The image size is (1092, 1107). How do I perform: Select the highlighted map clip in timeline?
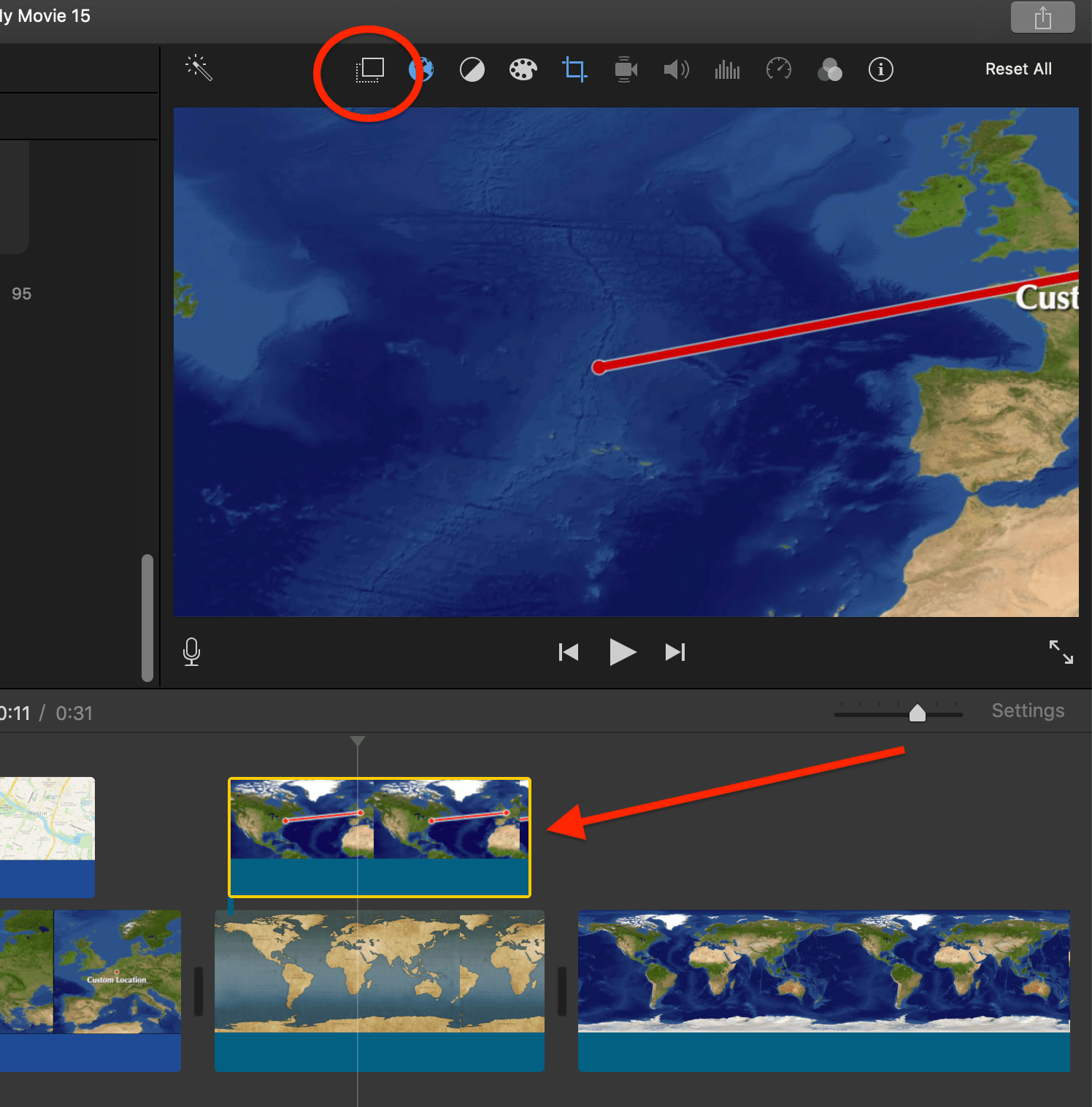[379, 836]
